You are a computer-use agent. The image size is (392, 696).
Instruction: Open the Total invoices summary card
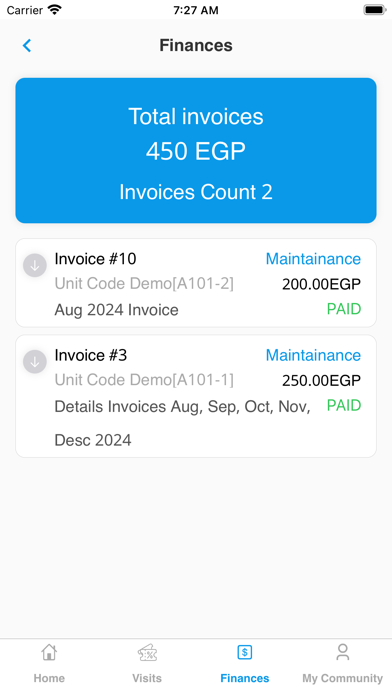[x=196, y=150]
